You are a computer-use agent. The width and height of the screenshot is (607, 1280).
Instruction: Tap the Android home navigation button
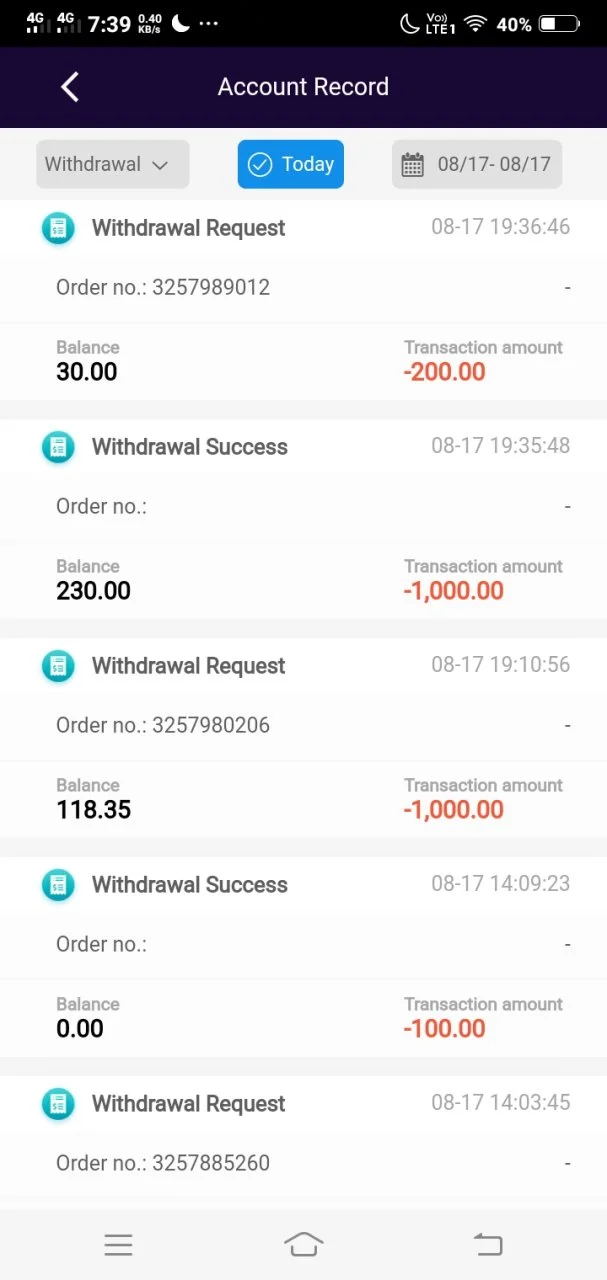303,1244
